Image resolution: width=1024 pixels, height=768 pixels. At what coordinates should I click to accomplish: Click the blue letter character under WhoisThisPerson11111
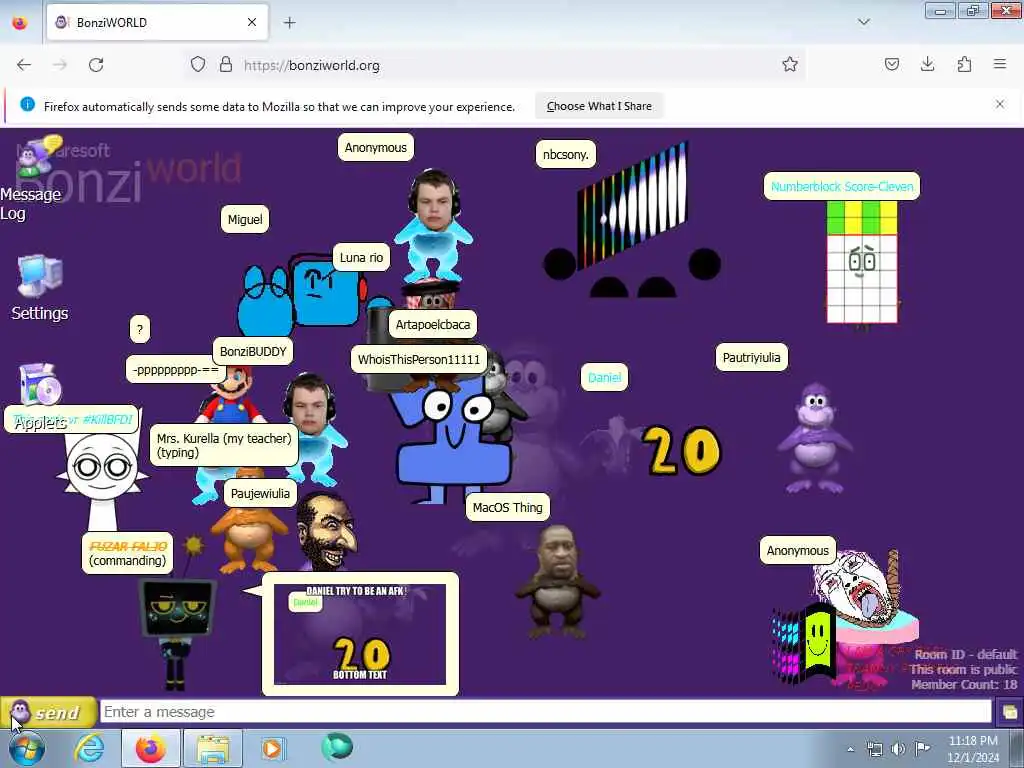pos(454,444)
